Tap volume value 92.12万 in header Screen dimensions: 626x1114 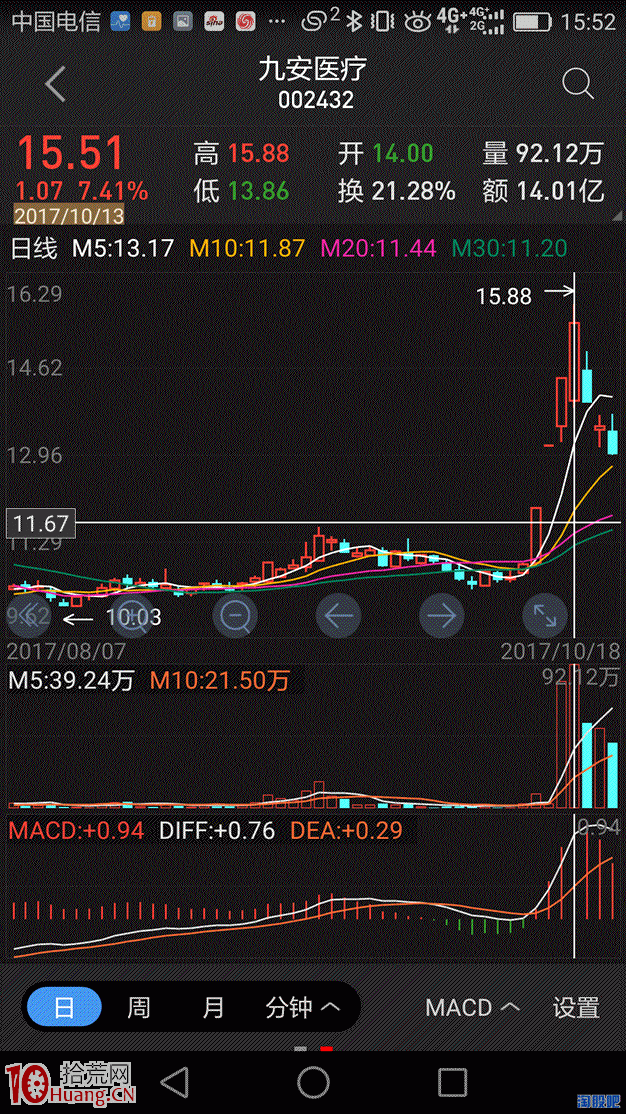[x=559, y=153]
